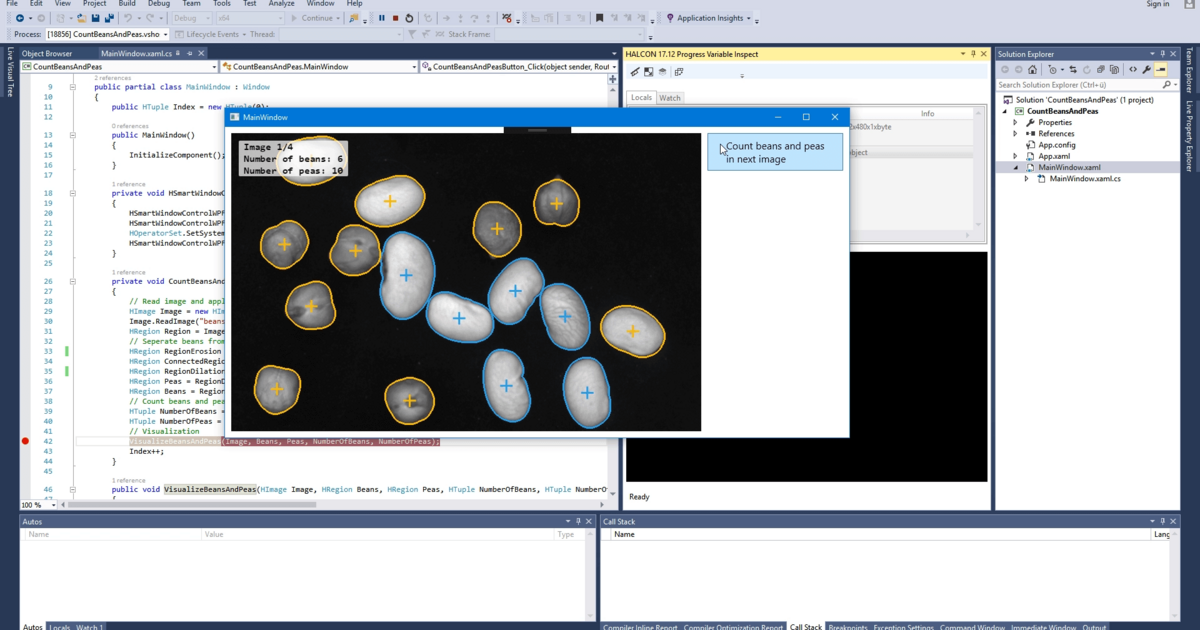This screenshot has height=630, width=1200.
Task: Switch to Watch tab in HALCON panel
Action: pyautogui.click(x=670, y=98)
